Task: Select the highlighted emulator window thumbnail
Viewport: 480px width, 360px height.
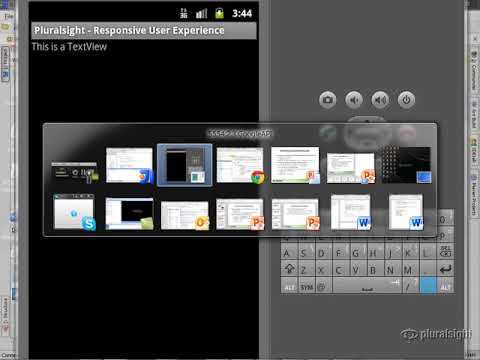Action: pos(185,165)
